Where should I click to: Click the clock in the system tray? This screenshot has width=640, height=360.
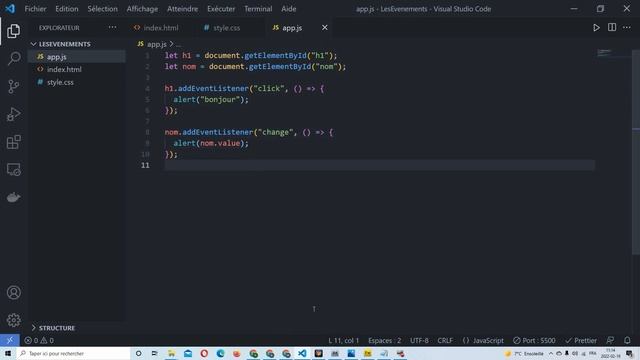point(611,353)
